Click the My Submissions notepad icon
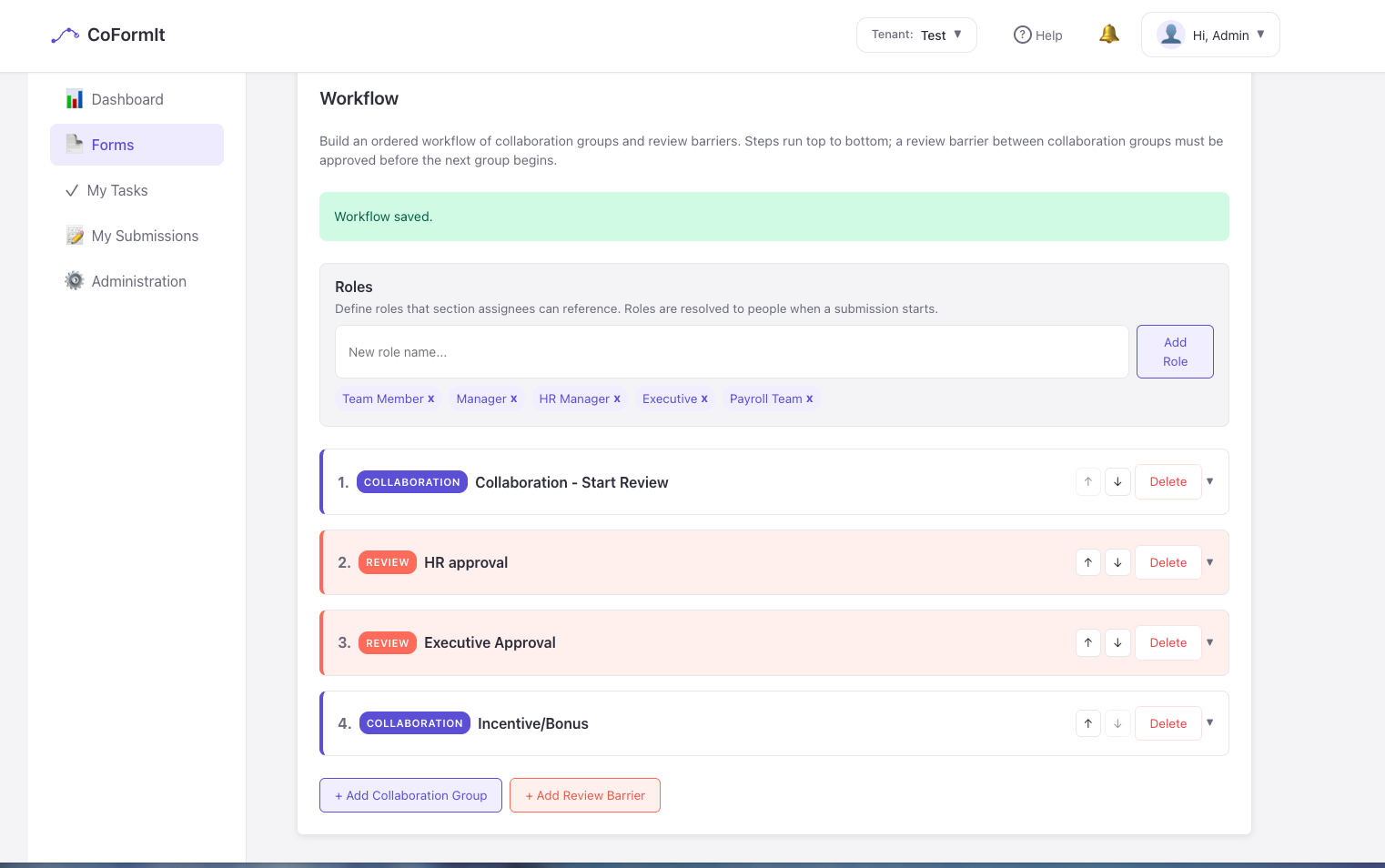Viewport: 1385px width, 868px height. tap(75, 236)
